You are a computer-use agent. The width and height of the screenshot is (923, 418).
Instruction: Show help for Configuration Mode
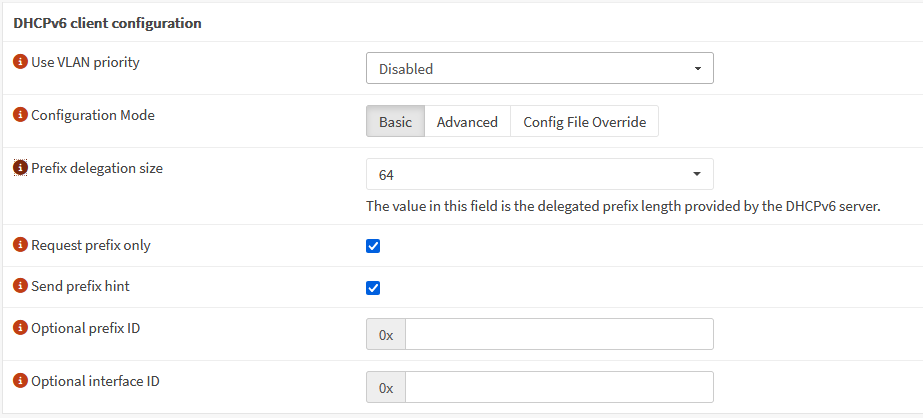point(20,116)
